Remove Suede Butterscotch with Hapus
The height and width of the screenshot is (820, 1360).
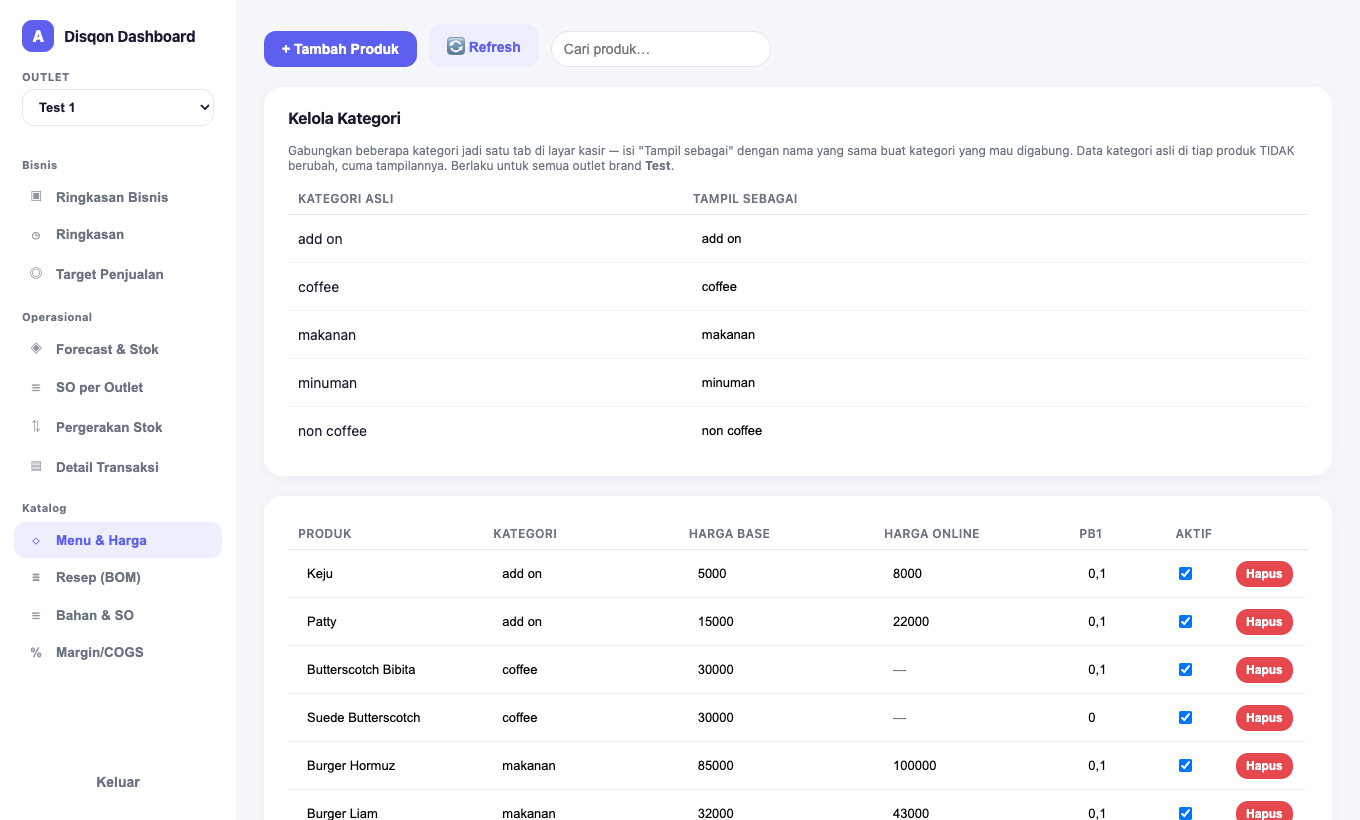pos(1264,718)
